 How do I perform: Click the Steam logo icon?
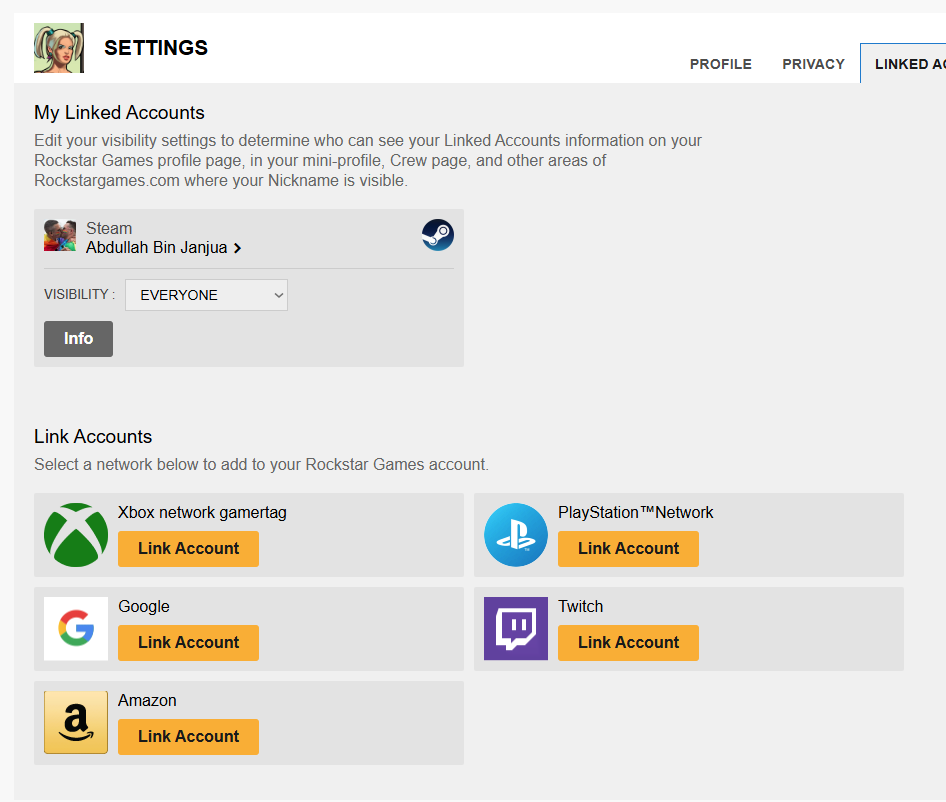pos(437,235)
